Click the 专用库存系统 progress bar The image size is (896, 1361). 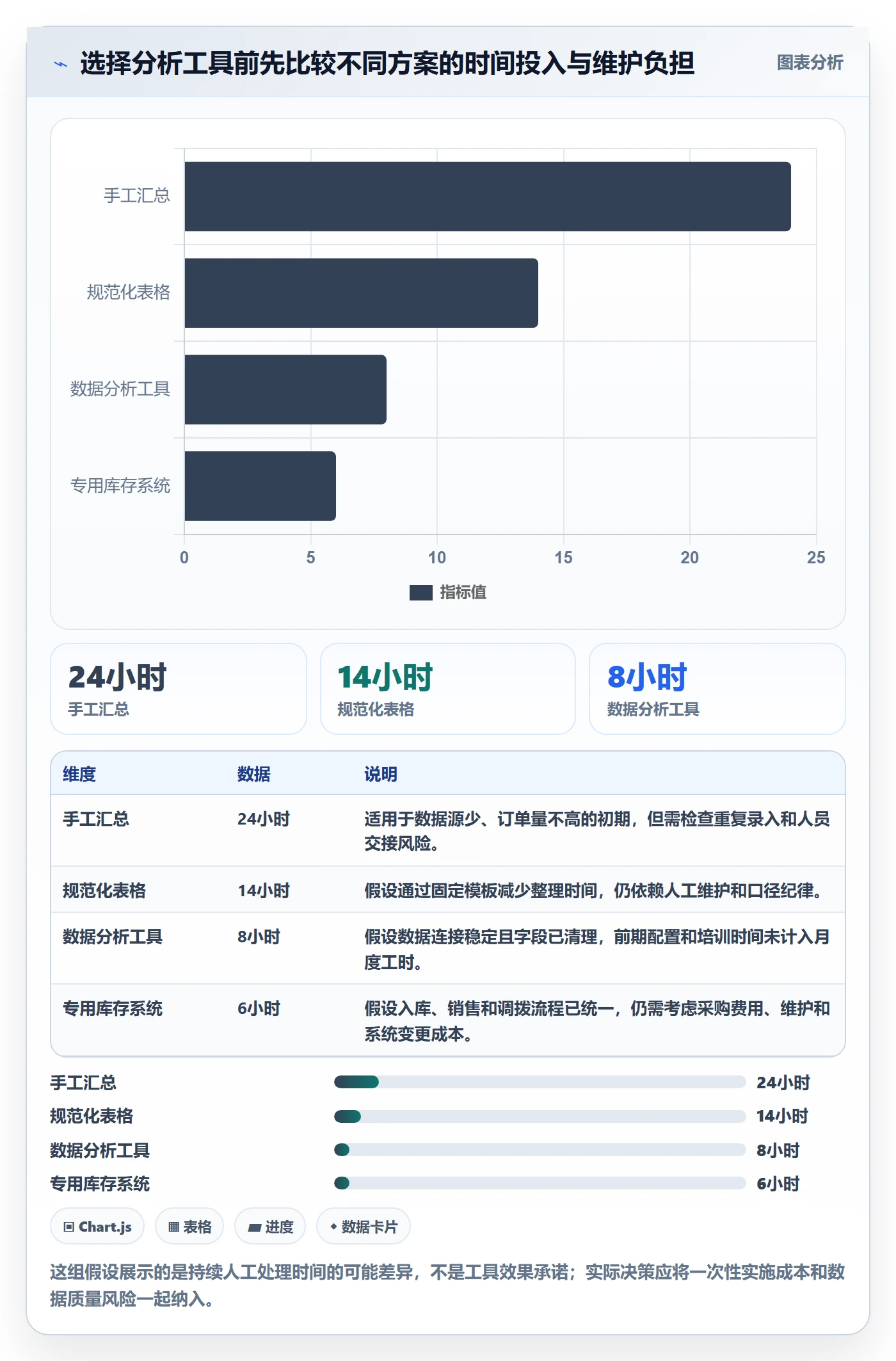[x=540, y=1183]
